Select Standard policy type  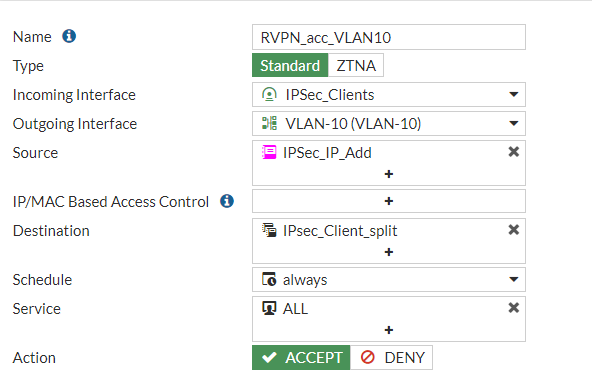(x=290, y=65)
